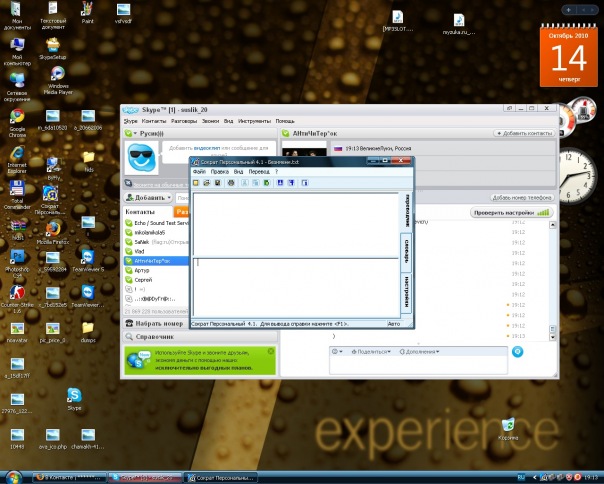This screenshot has height=484, width=604.
Task: Open the Поделиться dropdown in chat
Action: pos(371,352)
